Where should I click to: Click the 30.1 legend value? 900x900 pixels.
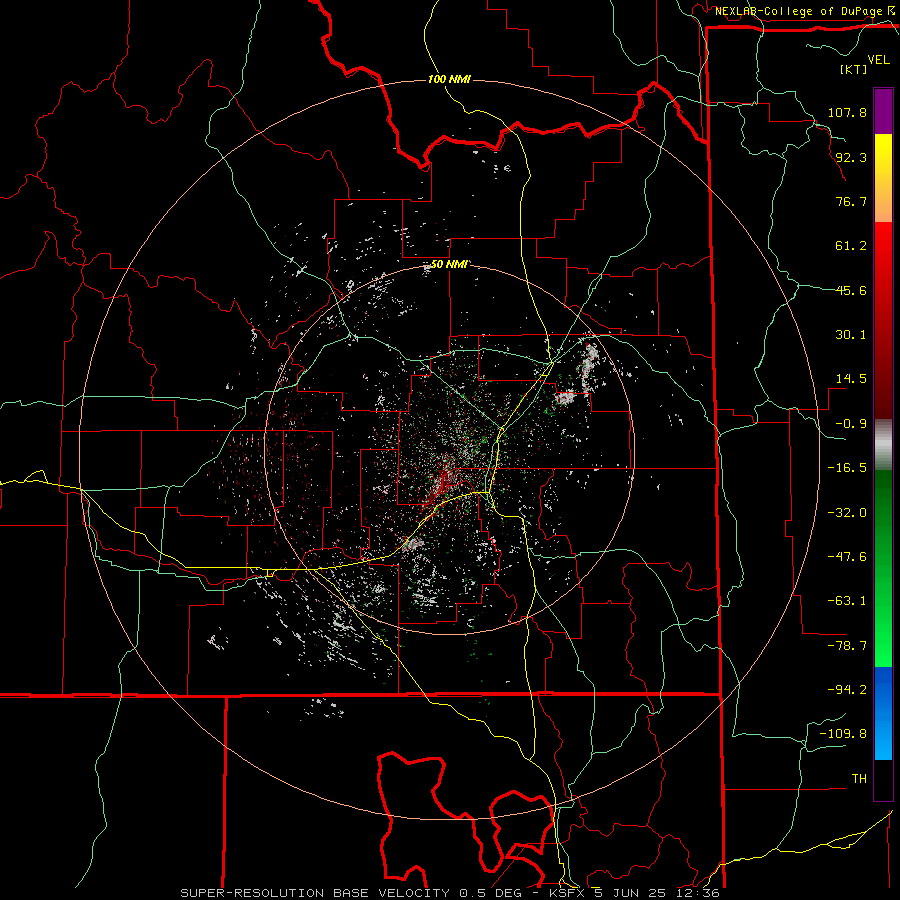[x=851, y=335]
